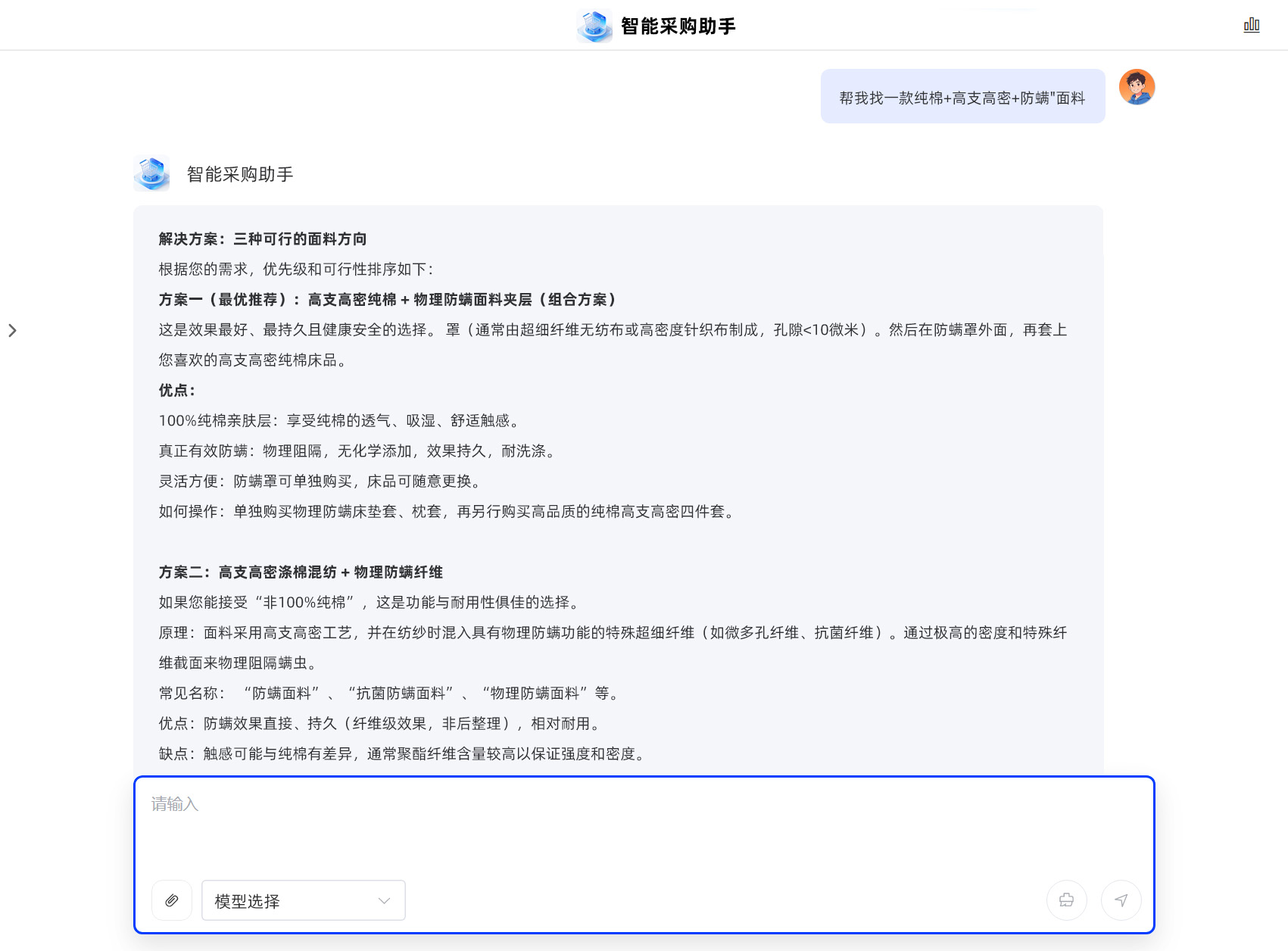This screenshot has height=951, width=1288.
Task: Click the user profile avatar next to the question
Action: click(1137, 87)
